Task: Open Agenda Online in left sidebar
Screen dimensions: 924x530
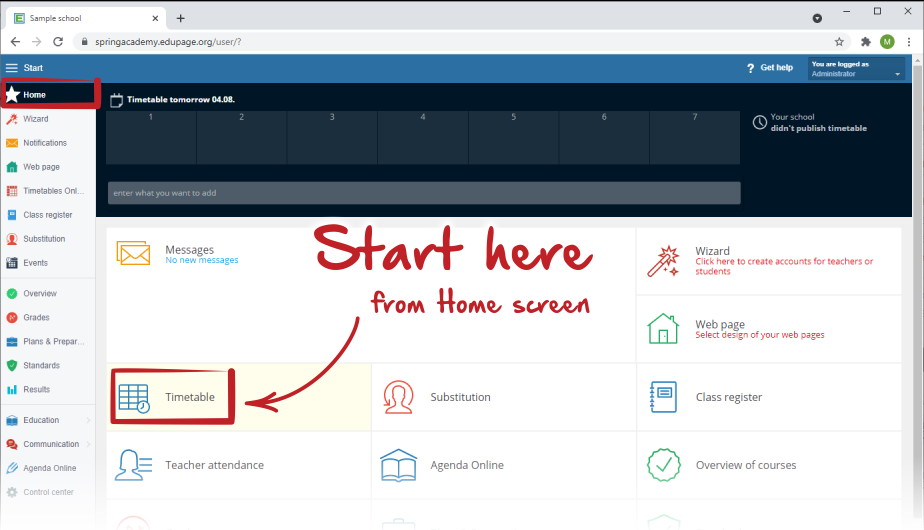Action: [50, 468]
